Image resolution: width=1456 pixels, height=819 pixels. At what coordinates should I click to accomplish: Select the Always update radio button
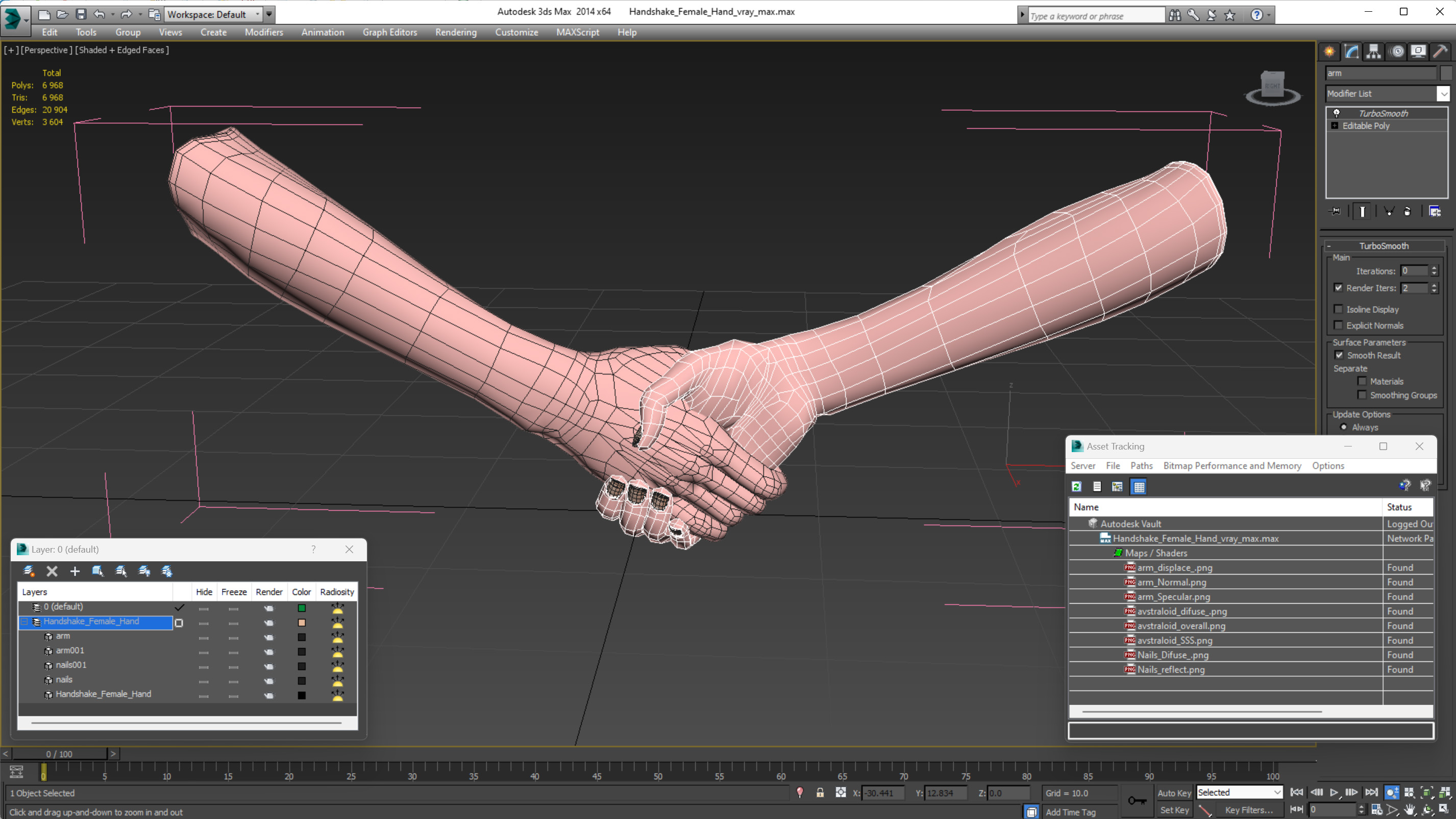tap(1344, 427)
